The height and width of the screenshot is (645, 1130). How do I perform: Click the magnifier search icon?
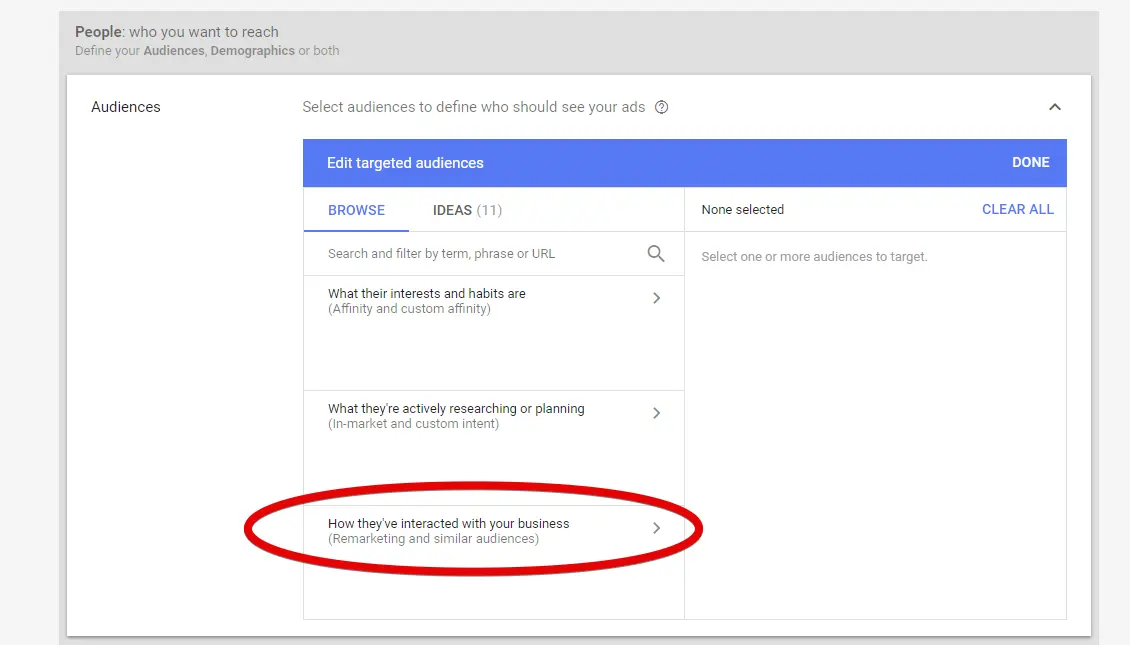point(656,254)
